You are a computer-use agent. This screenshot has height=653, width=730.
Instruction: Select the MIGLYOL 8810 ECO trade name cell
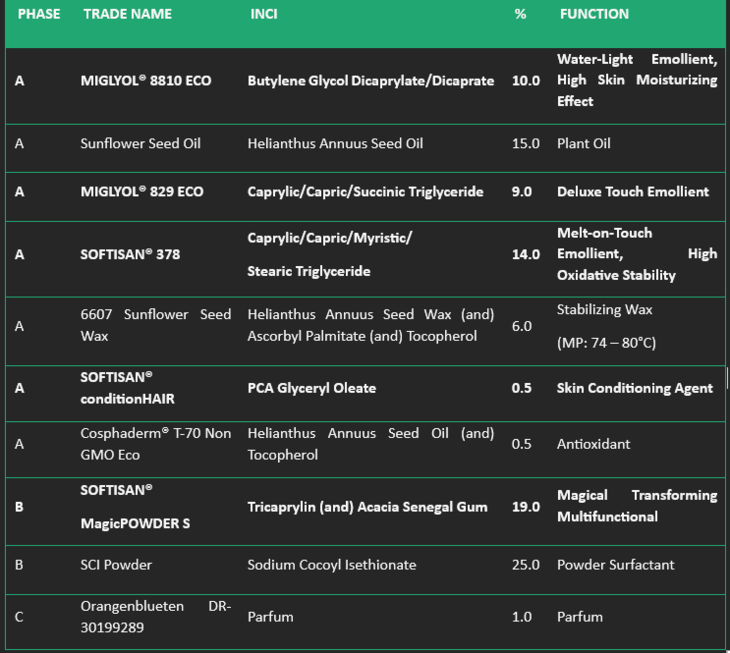(x=146, y=81)
